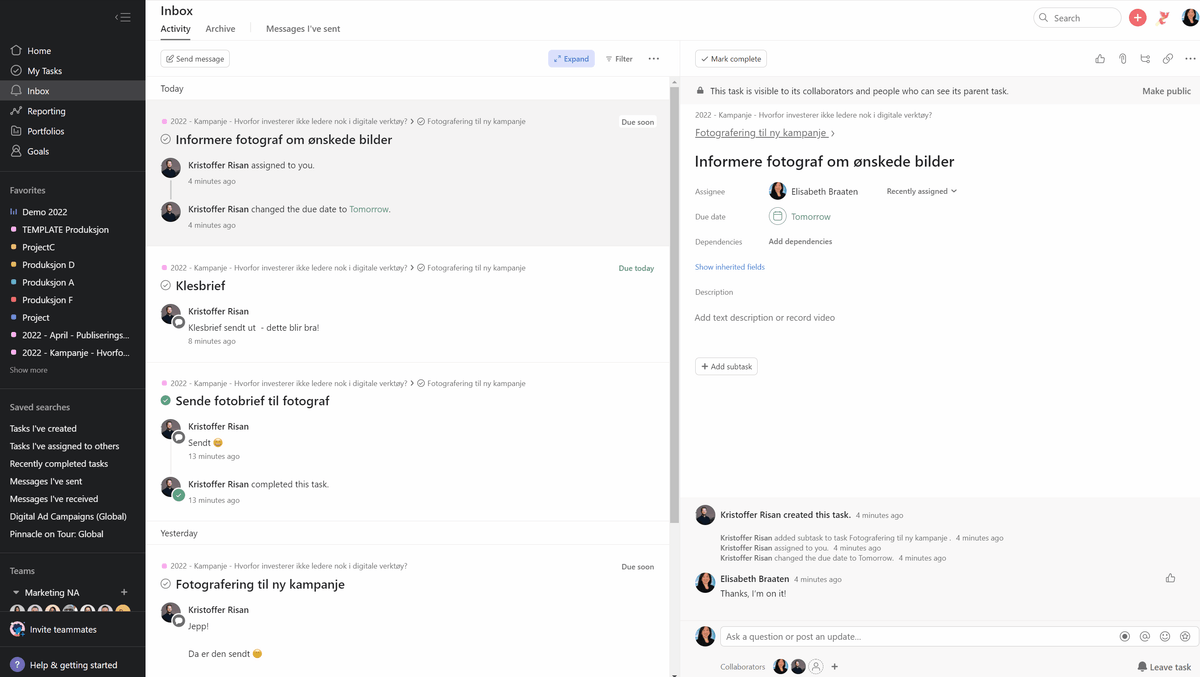Toggle completion circle for Klesbrief
Viewport: 1200px width, 677px height.
(x=166, y=286)
